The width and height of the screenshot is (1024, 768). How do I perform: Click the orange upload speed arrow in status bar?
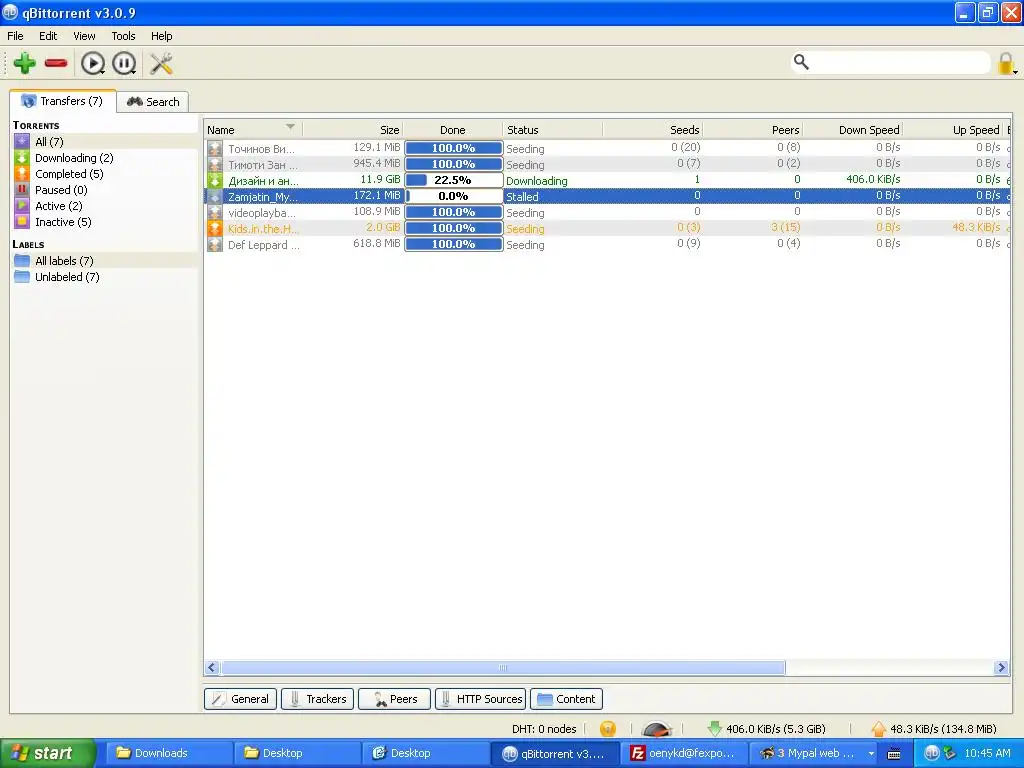[878, 729]
